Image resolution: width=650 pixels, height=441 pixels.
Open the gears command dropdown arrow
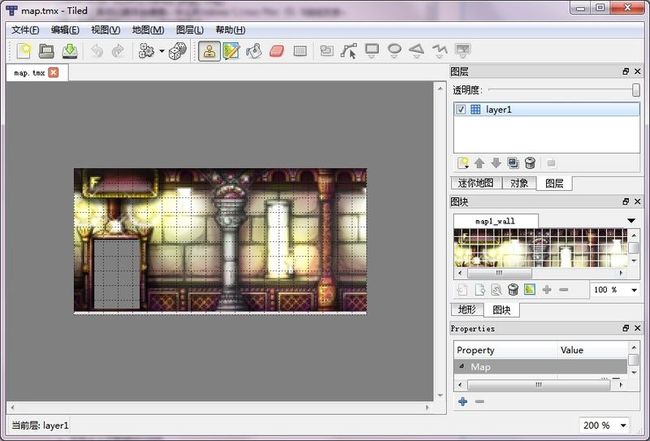(x=162, y=51)
